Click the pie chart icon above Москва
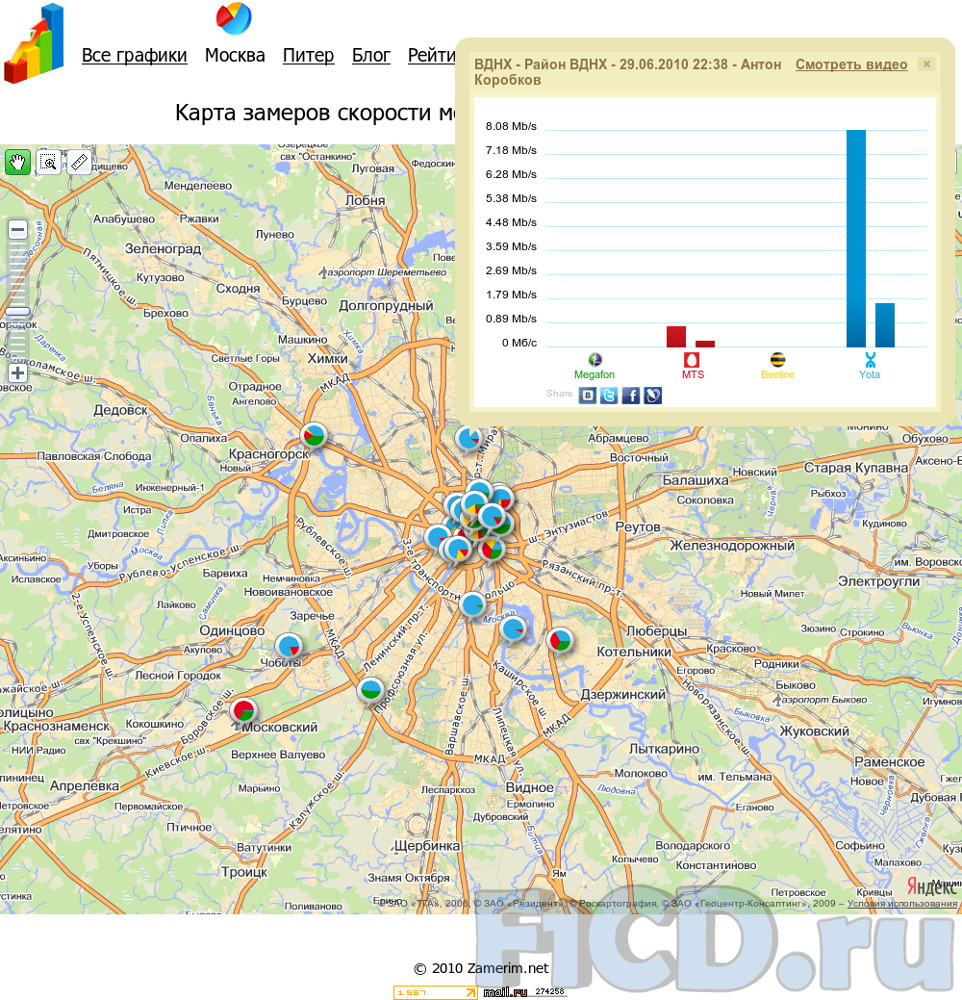Screen dimensions: 962x1000 point(234,18)
